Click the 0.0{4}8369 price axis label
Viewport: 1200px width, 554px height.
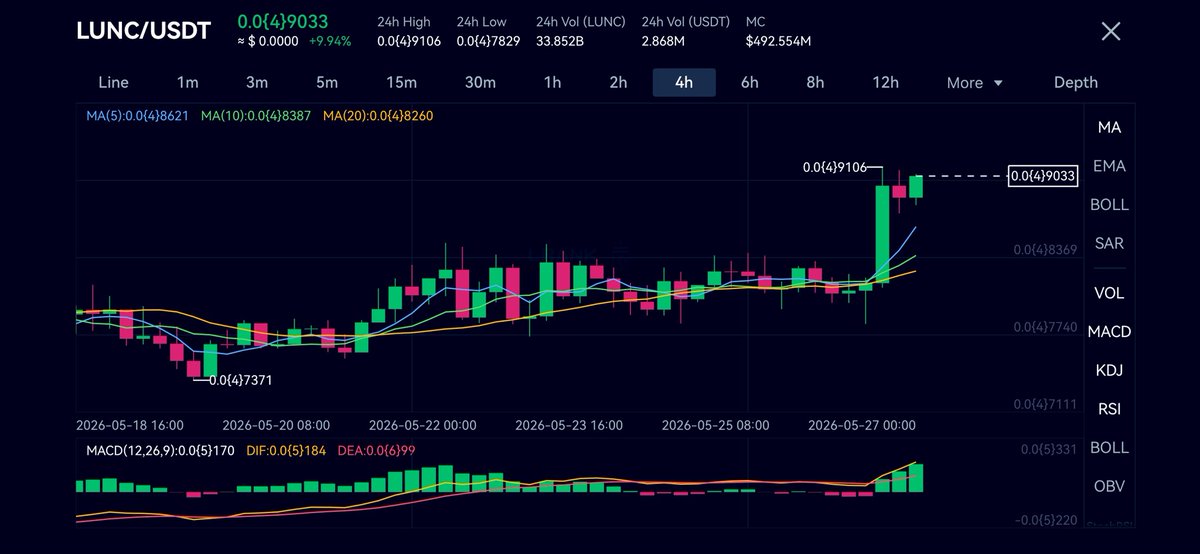1044,250
